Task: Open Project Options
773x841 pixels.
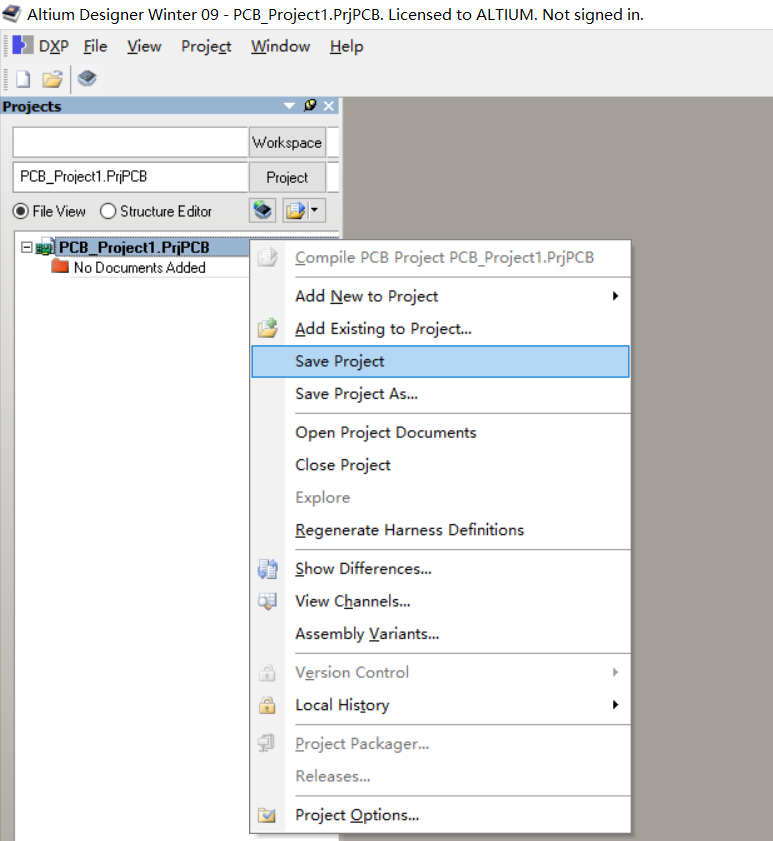Action: 440,815
